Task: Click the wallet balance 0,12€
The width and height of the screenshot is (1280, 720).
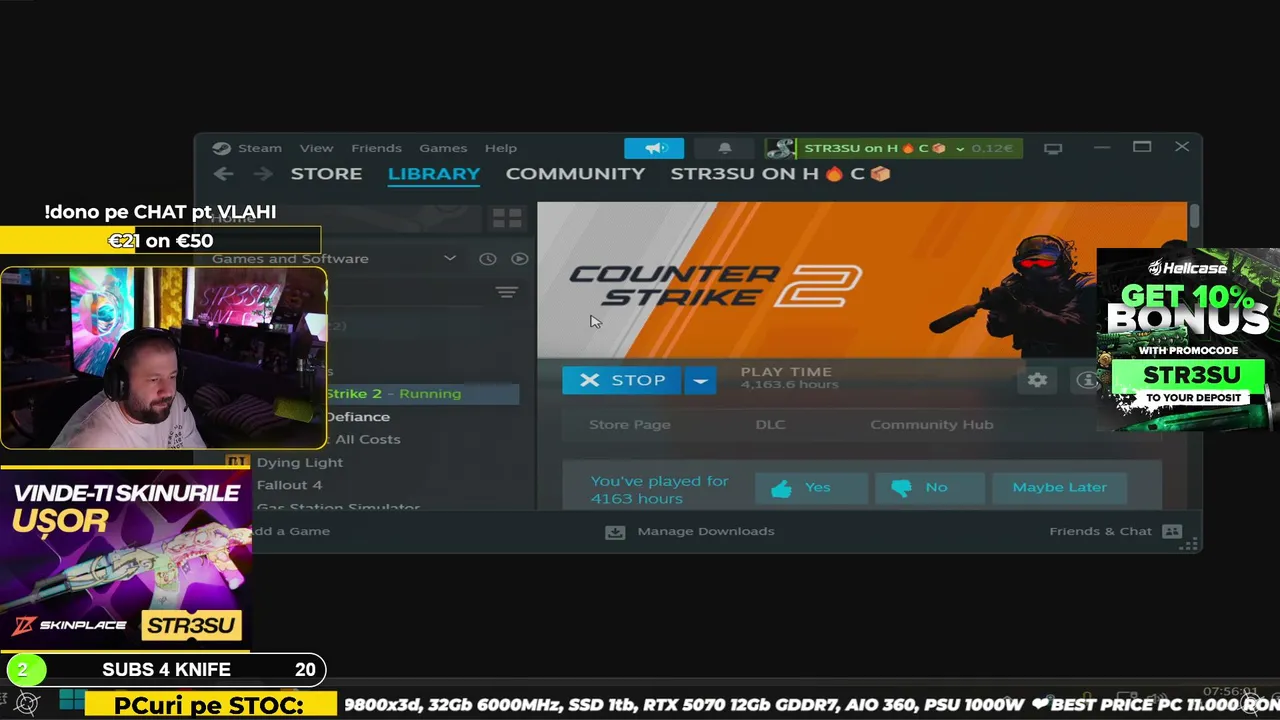Action: (992, 149)
